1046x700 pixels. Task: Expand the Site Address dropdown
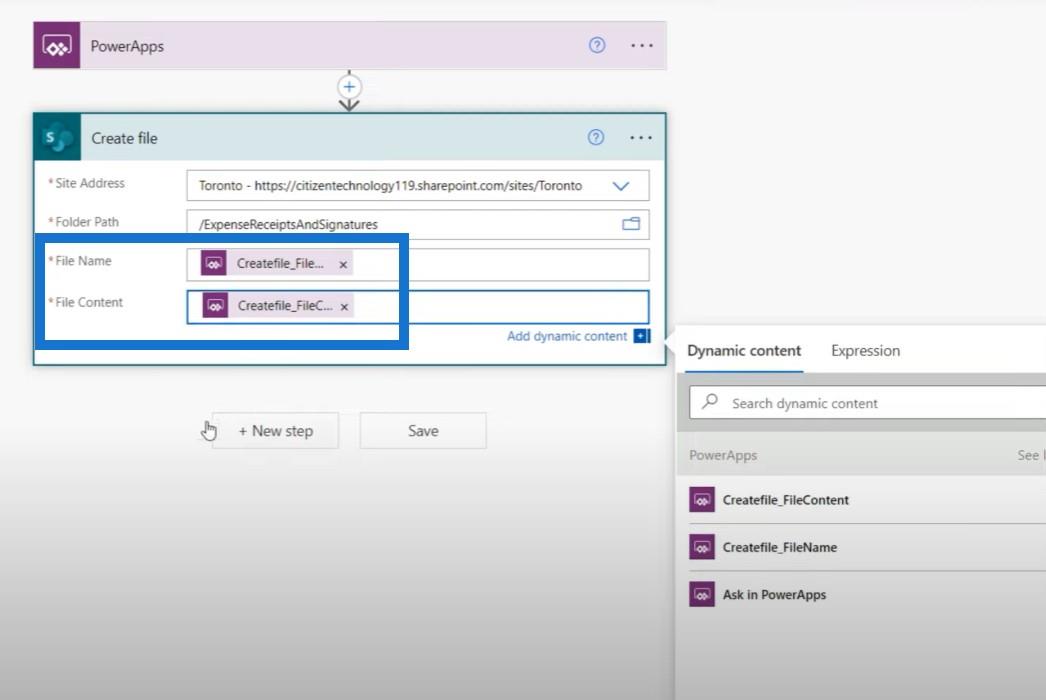click(x=620, y=186)
